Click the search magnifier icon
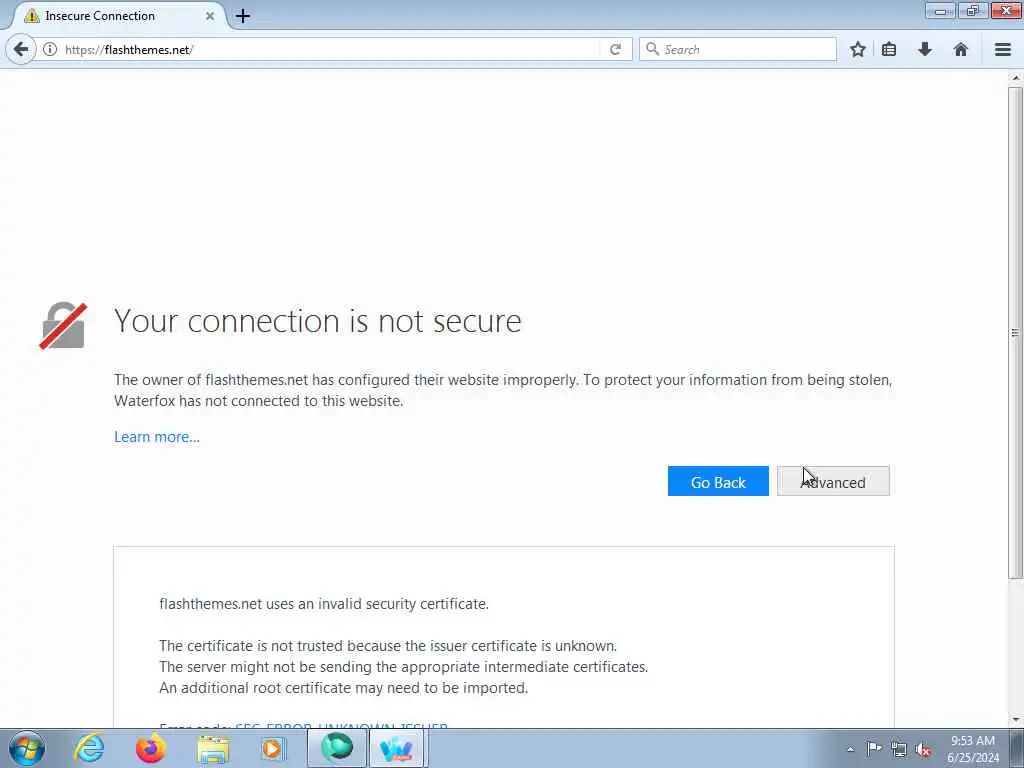This screenshot has width=1024, height=768. click(652, 49)
